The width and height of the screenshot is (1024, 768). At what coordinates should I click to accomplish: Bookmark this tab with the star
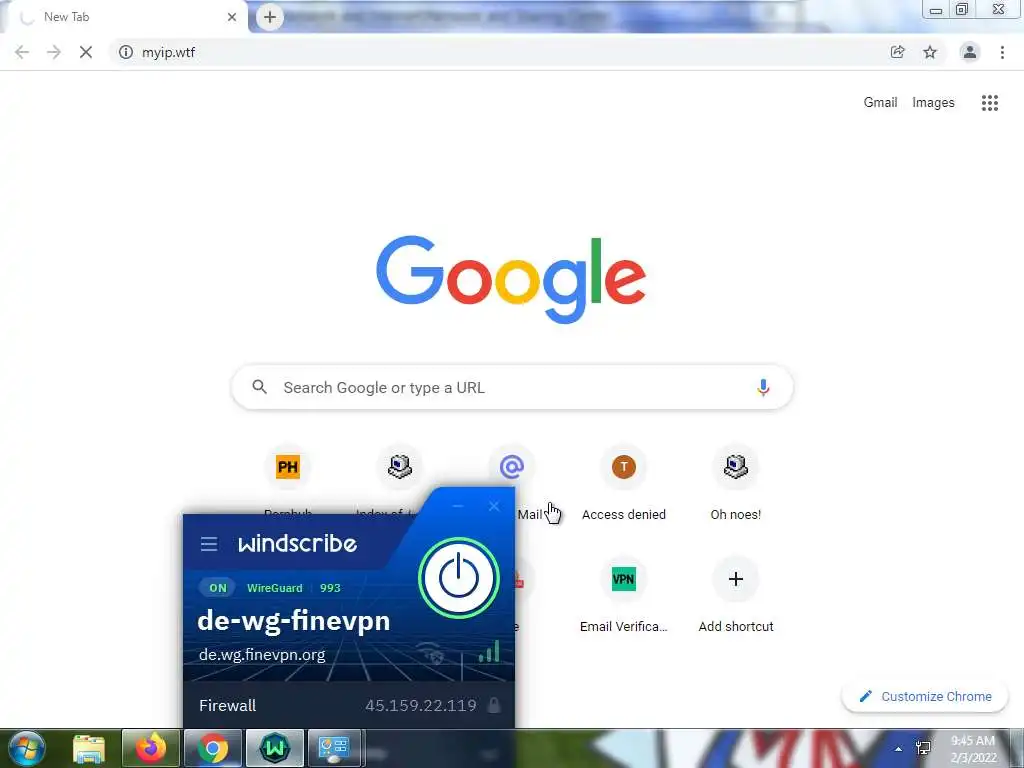coord(930,52)
